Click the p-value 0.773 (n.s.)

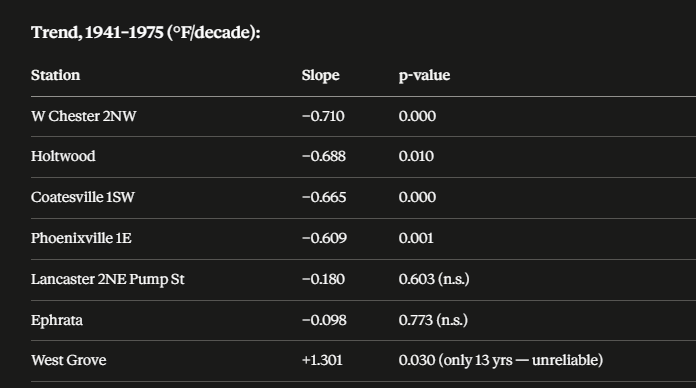pyautogui.click(x=433, y=321)
